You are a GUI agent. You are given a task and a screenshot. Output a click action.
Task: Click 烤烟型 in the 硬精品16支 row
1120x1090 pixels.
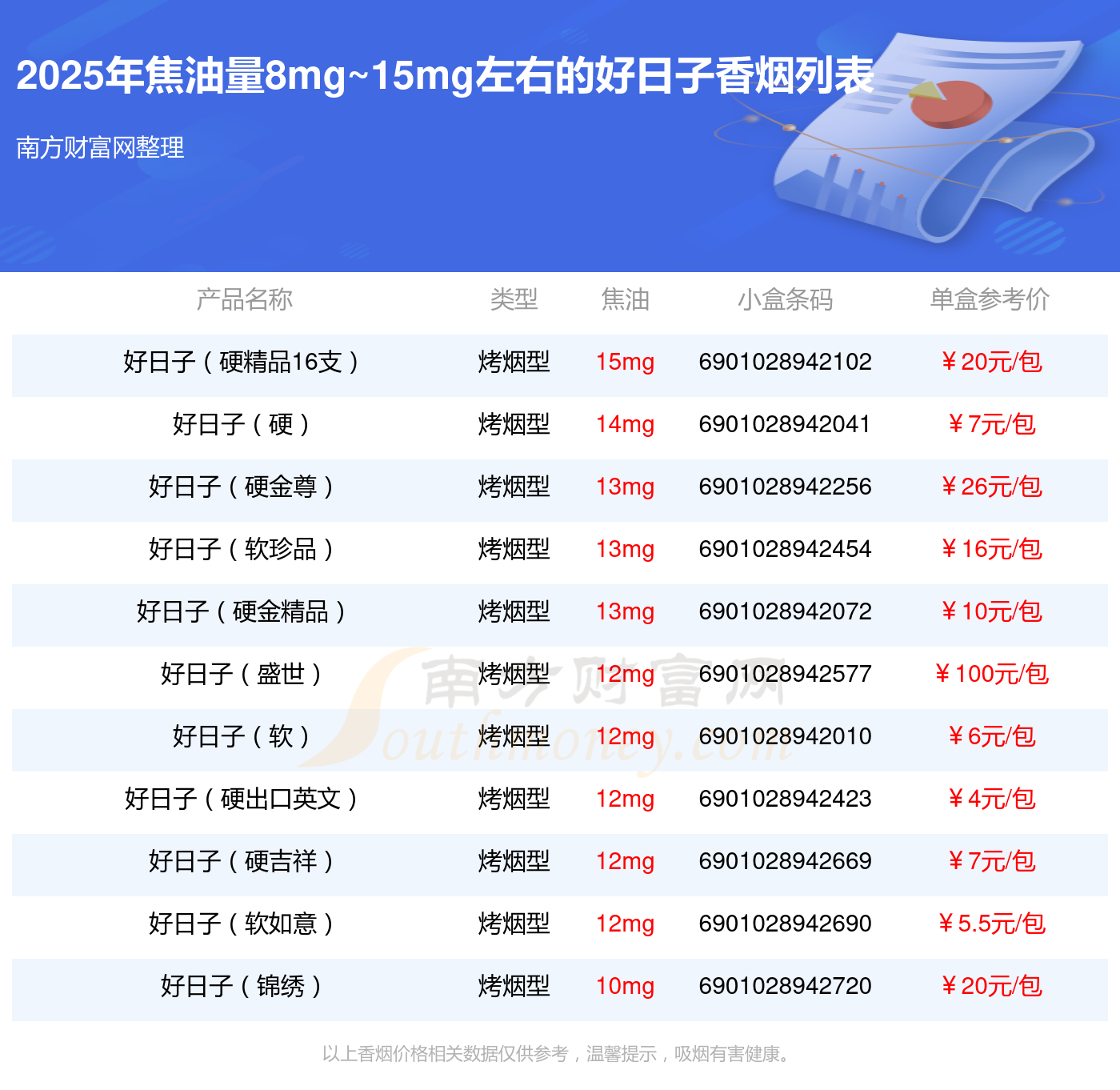pyautogui.click(x=514, y=362)
